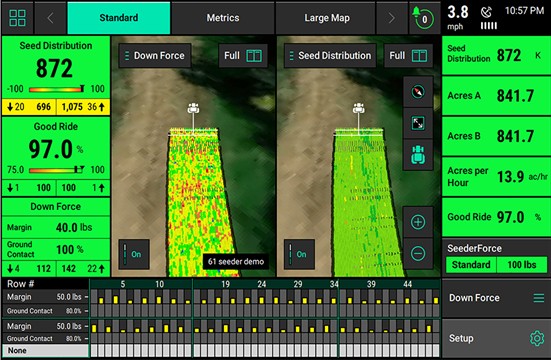
Task: Toggle the On switch on Down Force map
Action: (134, 254)
